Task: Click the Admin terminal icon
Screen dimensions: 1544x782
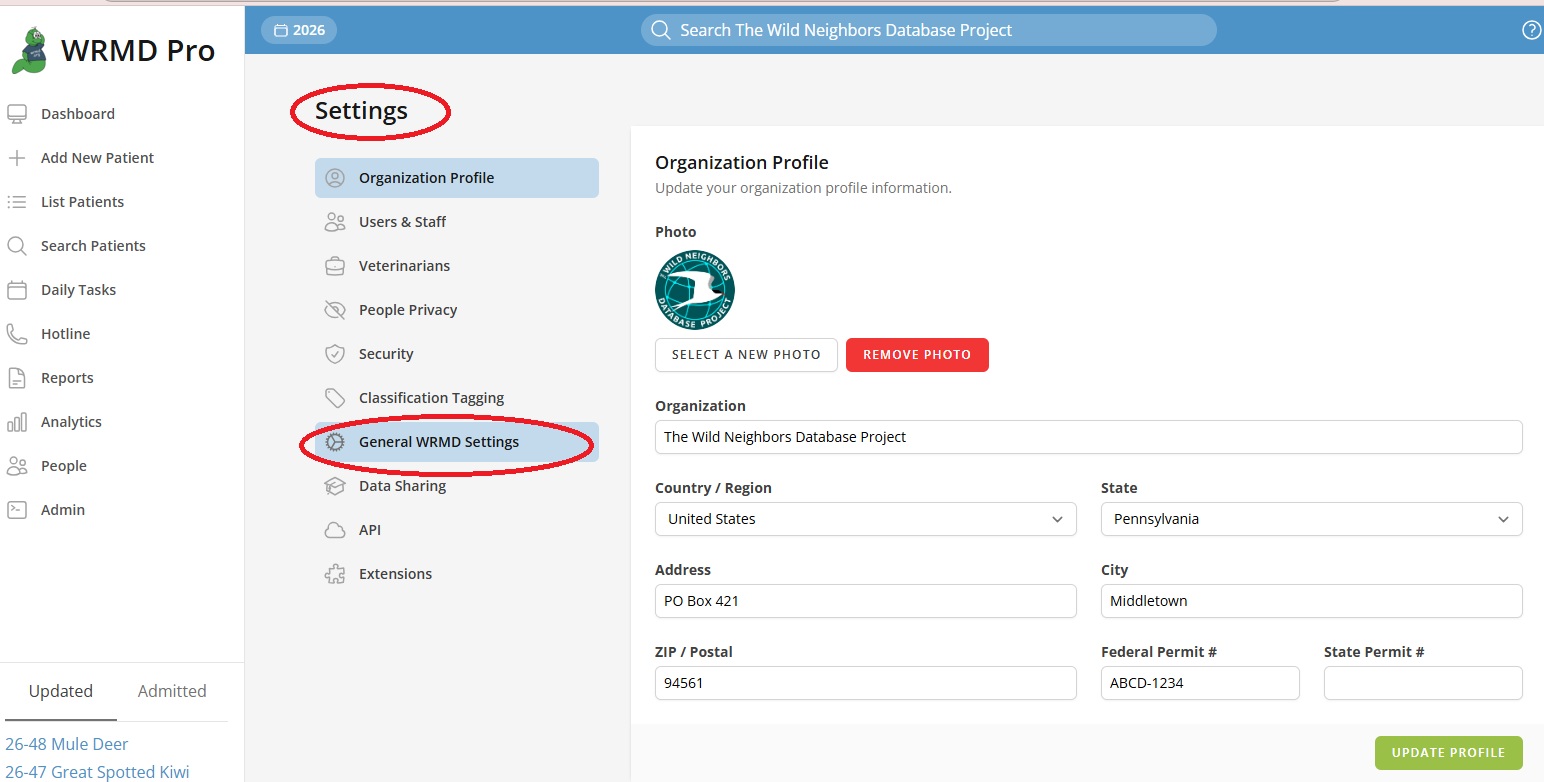Action: coord(17,510)
